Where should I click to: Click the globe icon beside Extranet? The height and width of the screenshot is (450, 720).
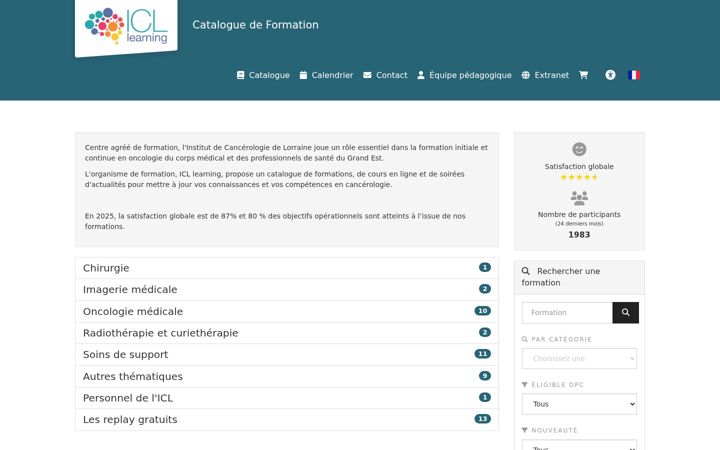point(526,75)
